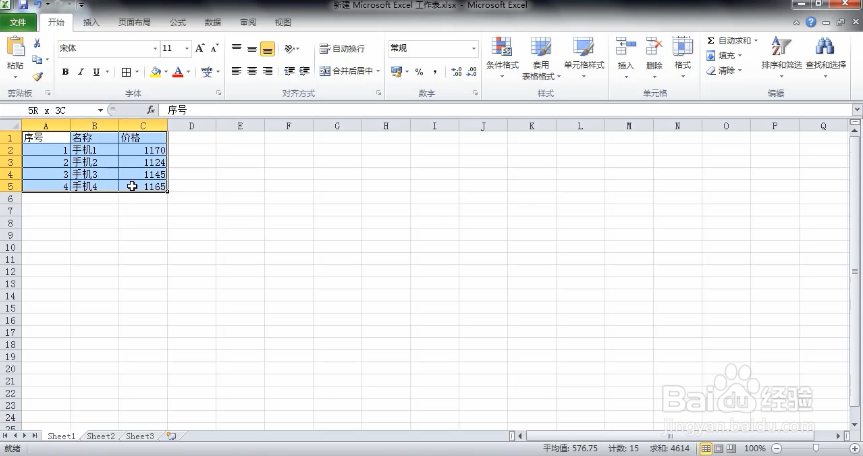This screenshot has height=456, width=863.
Task: Toggle bottom vertical alignment
Action: [x=267, y=48]
